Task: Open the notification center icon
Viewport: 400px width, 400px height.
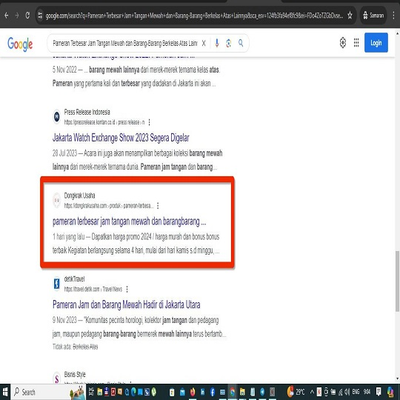Action: [x=378, y=392]
